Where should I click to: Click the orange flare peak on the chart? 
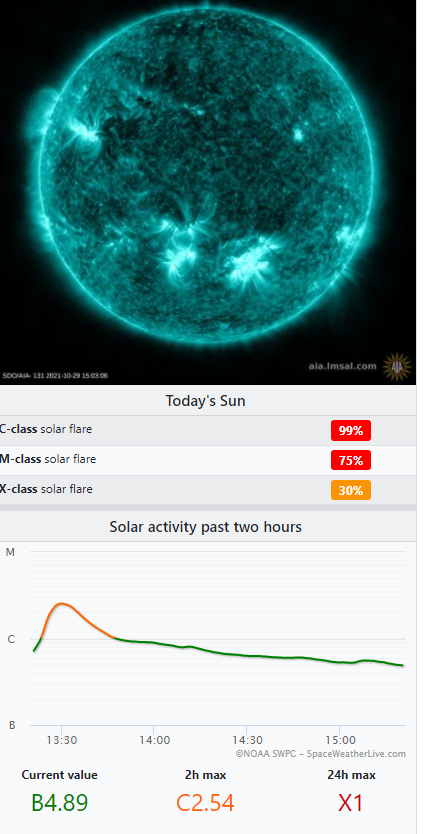pyautogui.click(x=62, y=604)
